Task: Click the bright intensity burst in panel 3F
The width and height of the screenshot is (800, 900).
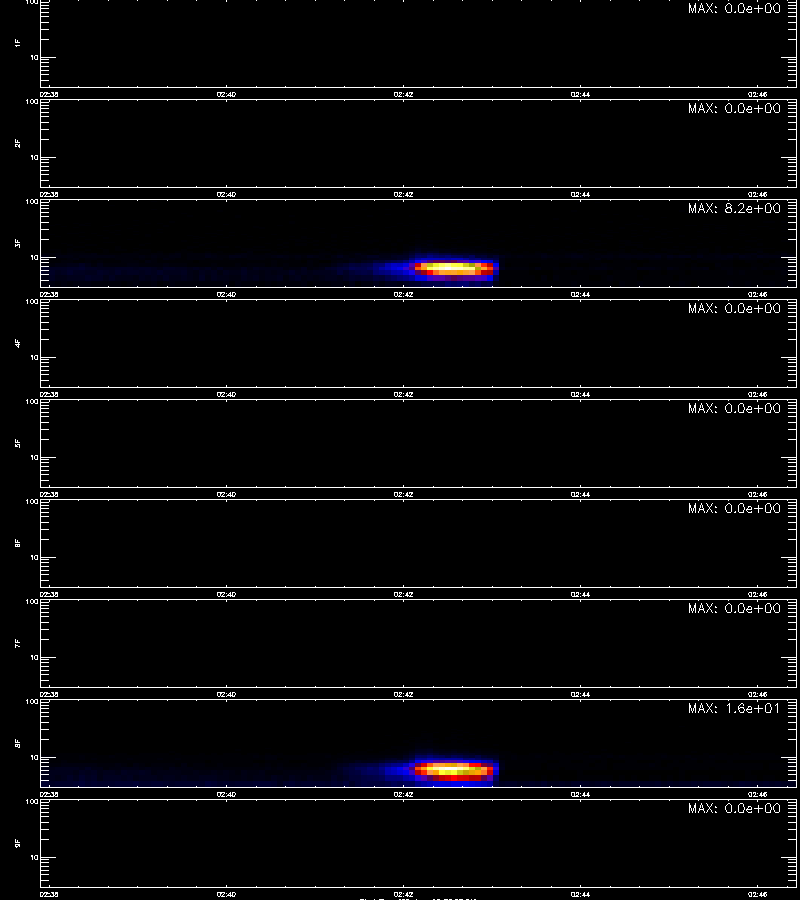Action: pyautogui.click(x=455, y=267)
